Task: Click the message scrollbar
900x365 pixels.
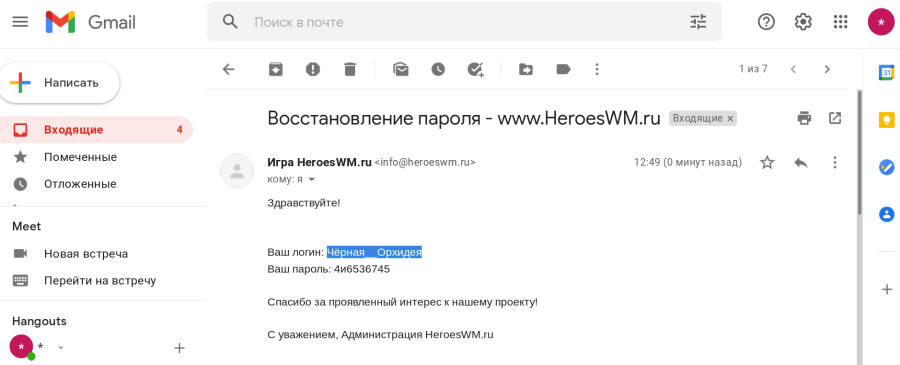Action: click(x=859, y=152)
